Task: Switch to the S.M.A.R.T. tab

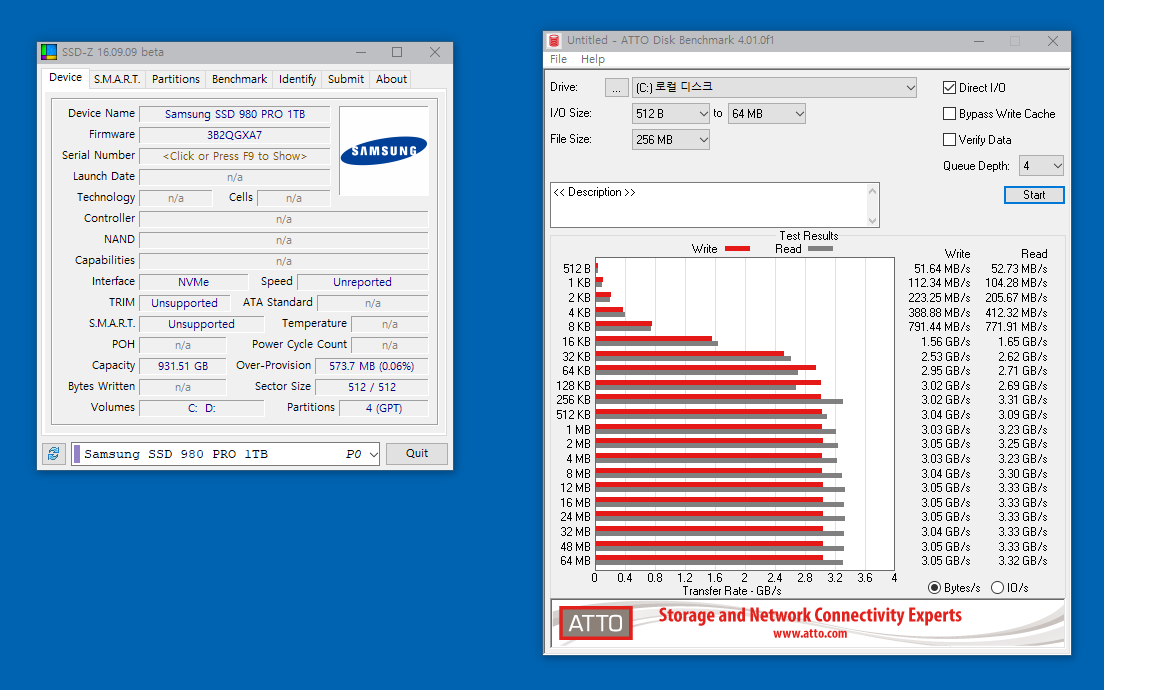Action: tap(117, 79)
